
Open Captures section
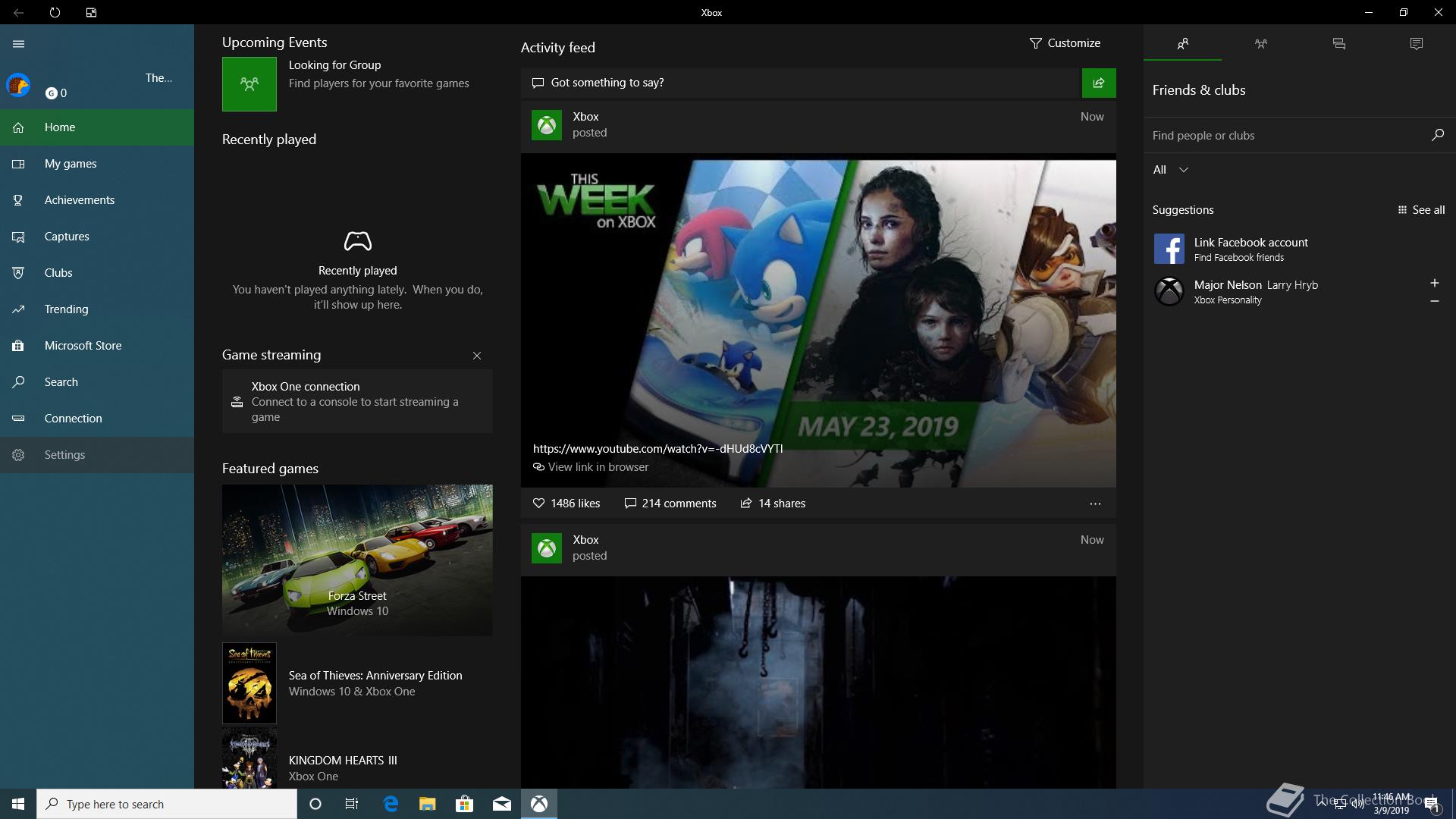[97, 237]
